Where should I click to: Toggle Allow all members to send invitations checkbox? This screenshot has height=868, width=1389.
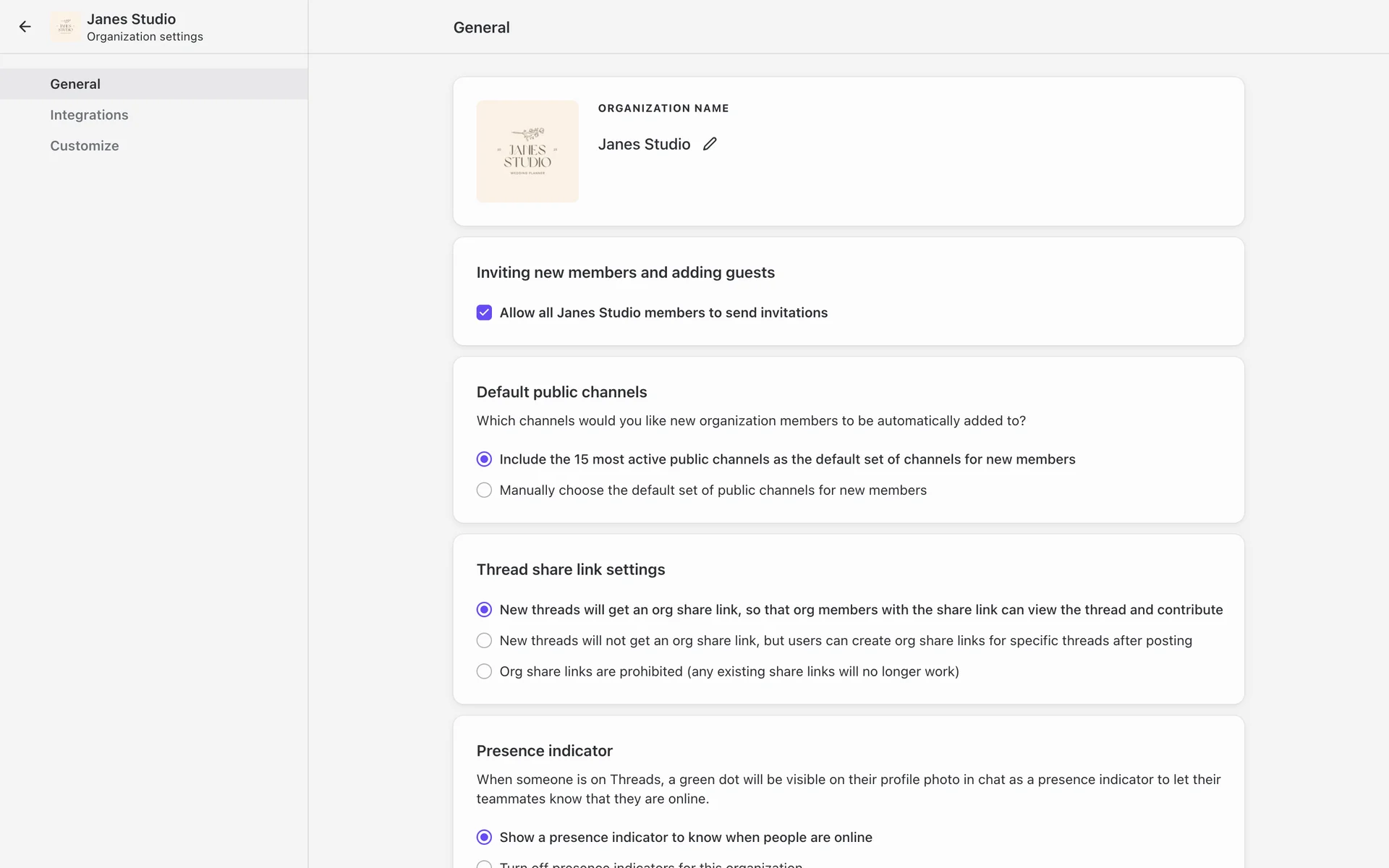coord(484,312)
